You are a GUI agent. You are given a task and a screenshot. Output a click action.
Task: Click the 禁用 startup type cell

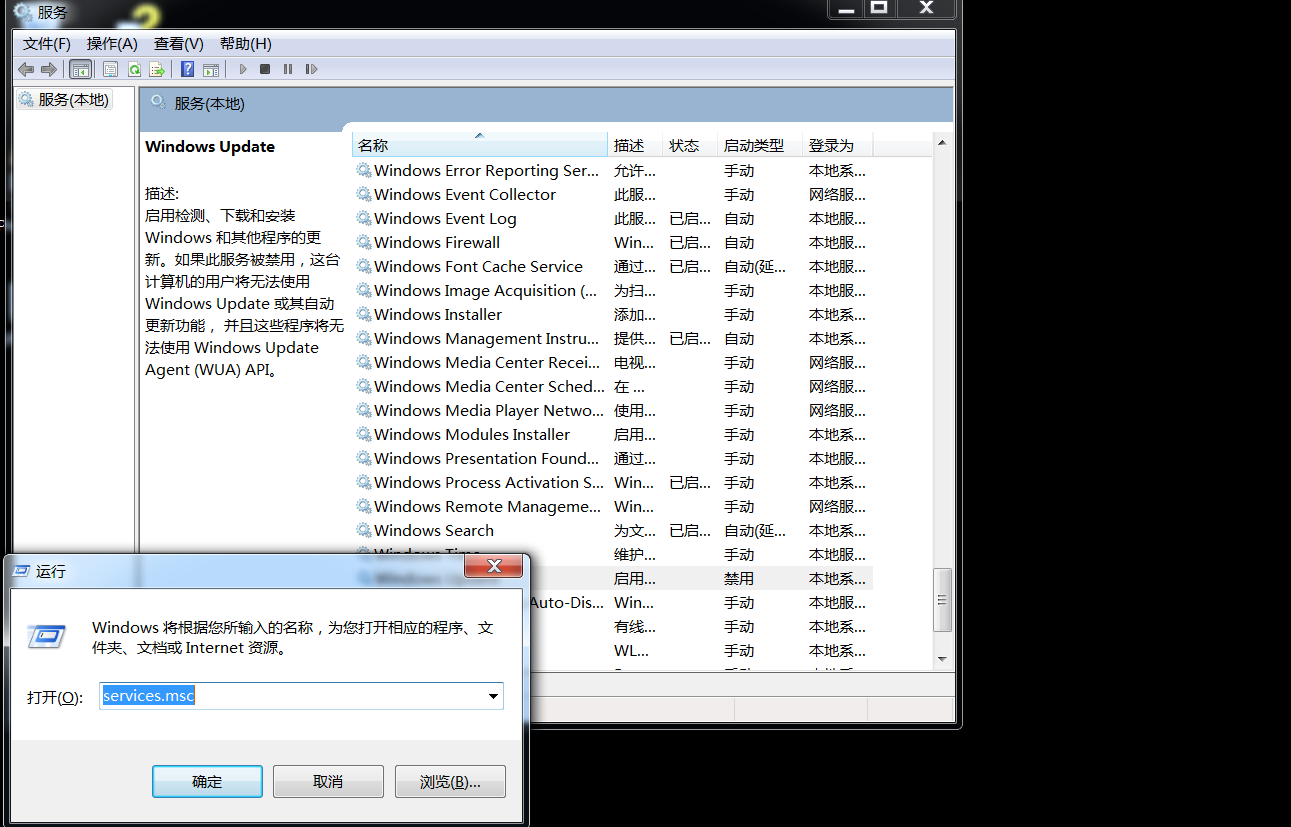(739, 578)
